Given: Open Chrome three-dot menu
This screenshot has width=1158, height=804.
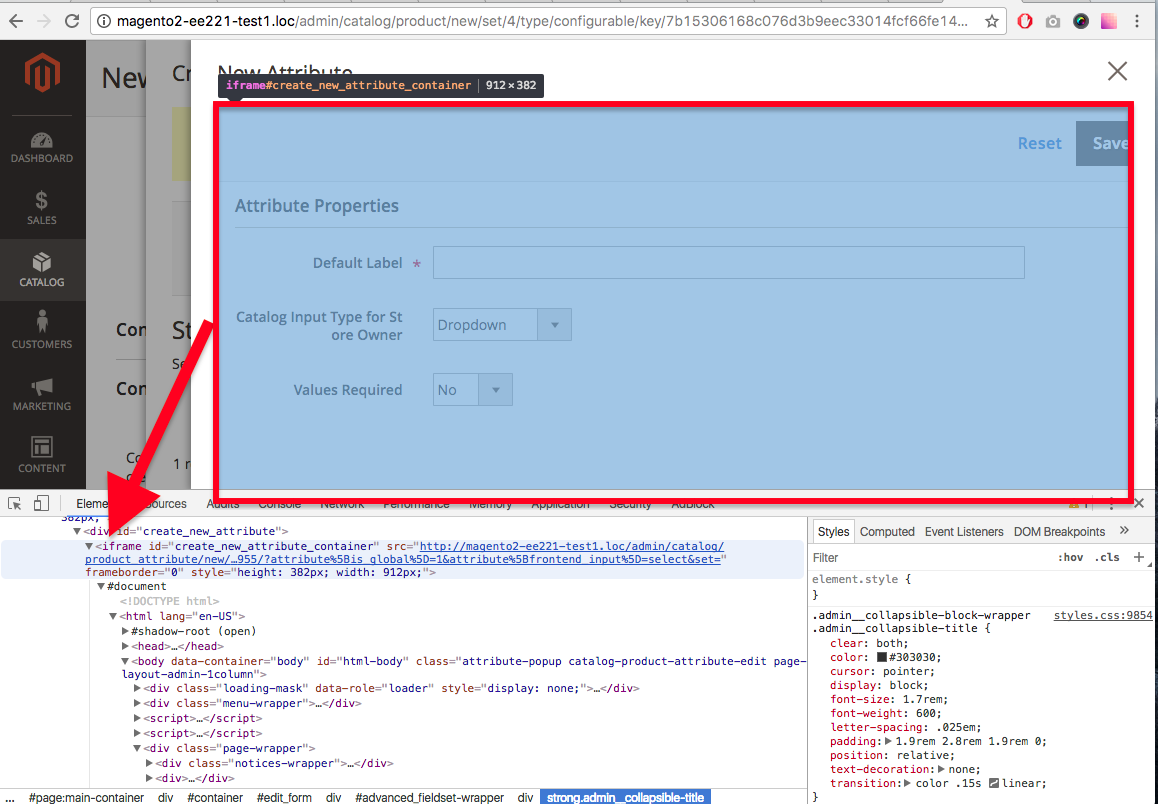Looking at the screenshot, I should point(1137,21).
